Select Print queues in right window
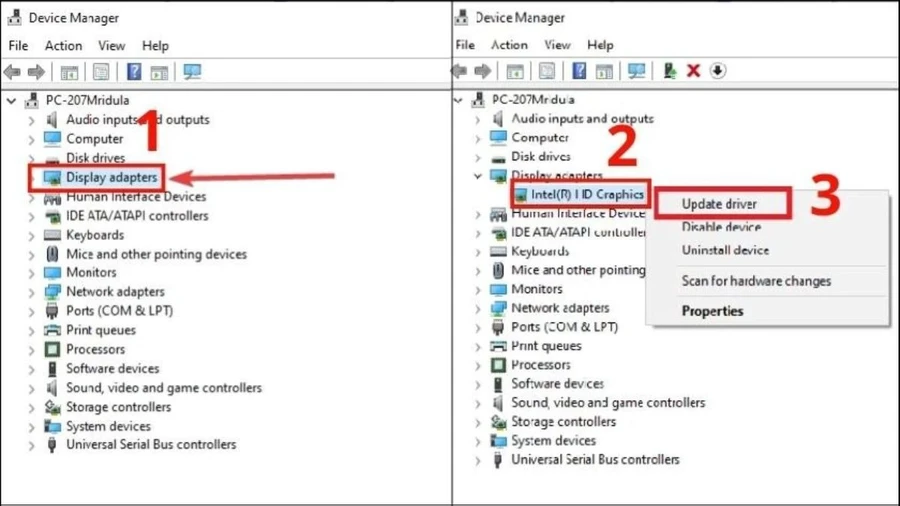This screenshot has width=900, height=506. pos(546,346)
